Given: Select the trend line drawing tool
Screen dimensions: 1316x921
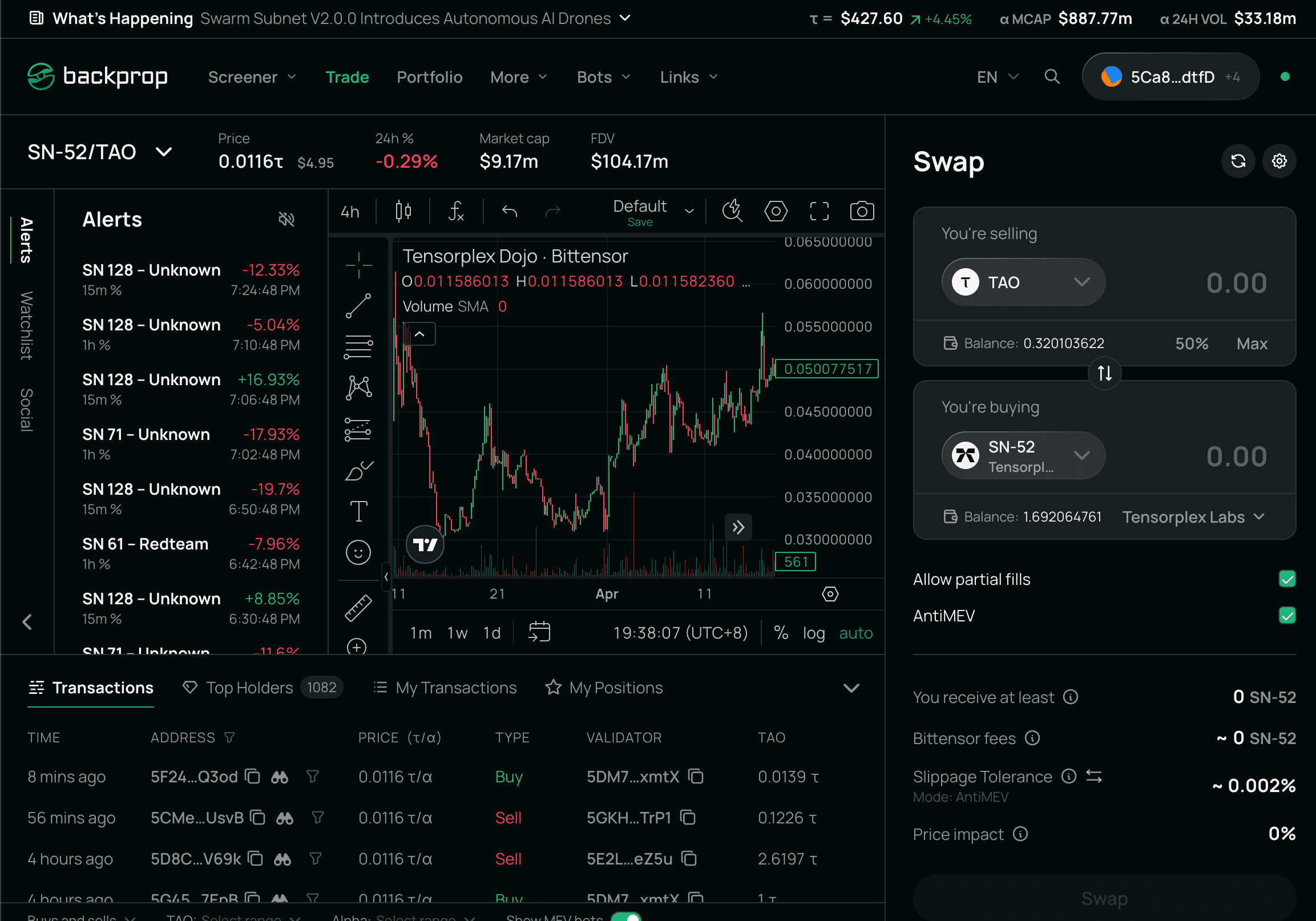Looking at the screenshot, I should pyautogui.click(x=359, y=306).
